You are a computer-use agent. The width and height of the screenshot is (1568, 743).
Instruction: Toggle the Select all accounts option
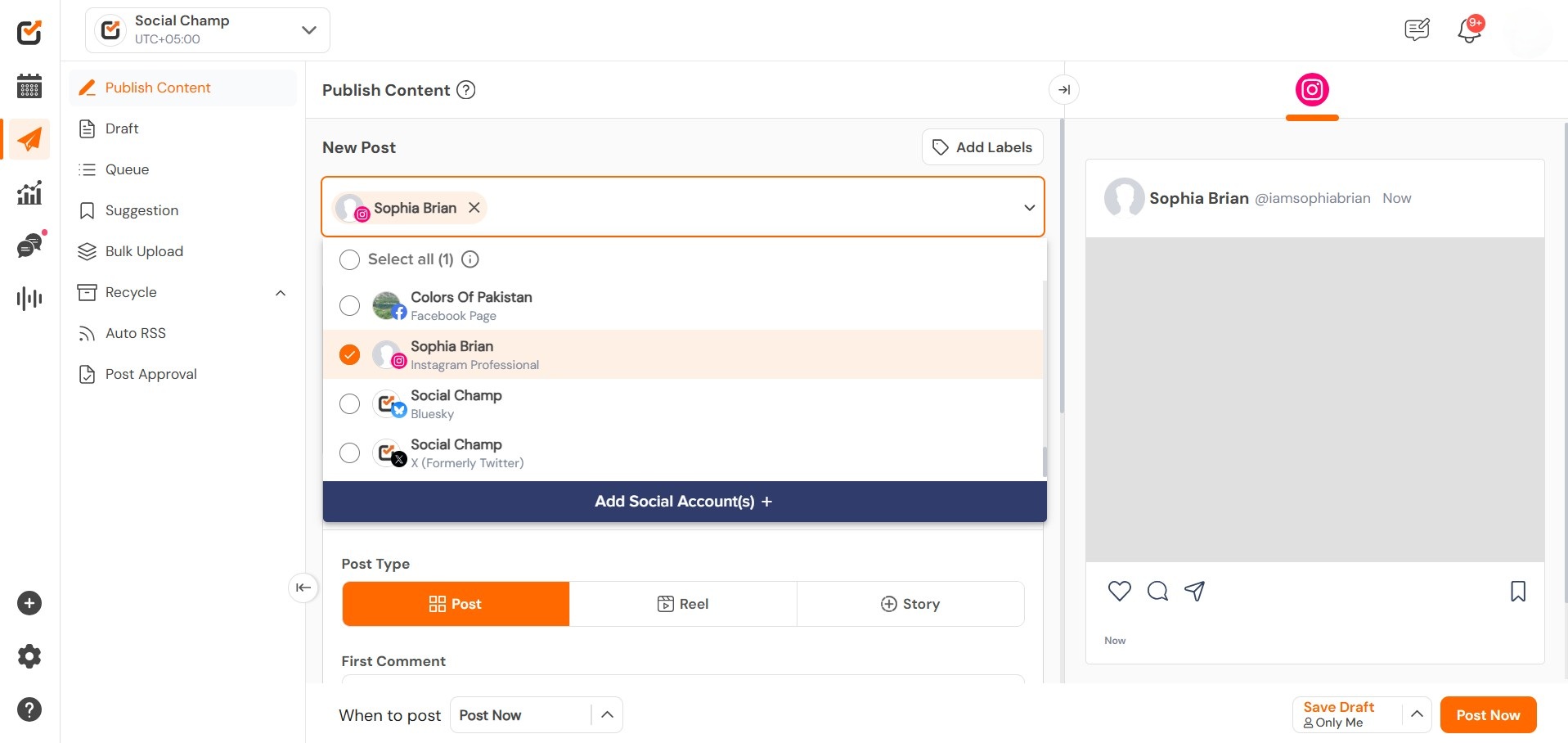[x=349, y=259]
